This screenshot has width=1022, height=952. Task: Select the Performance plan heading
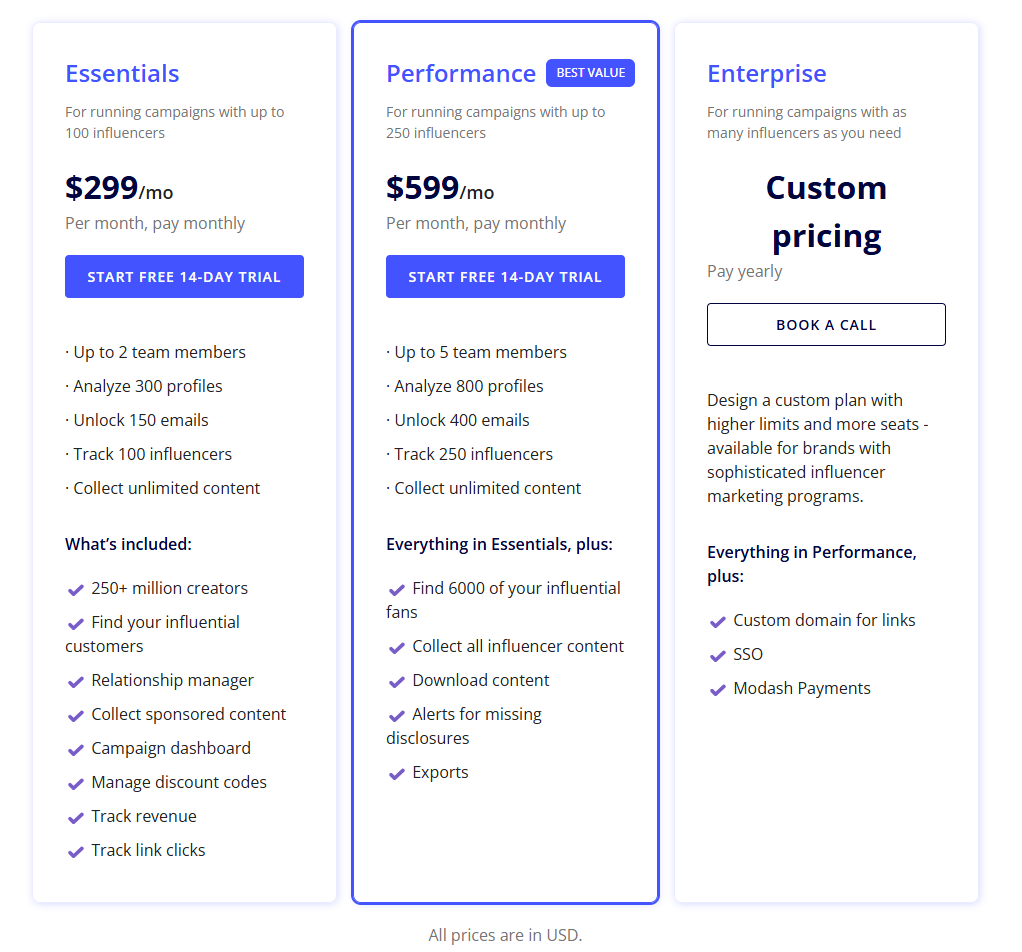461,74
